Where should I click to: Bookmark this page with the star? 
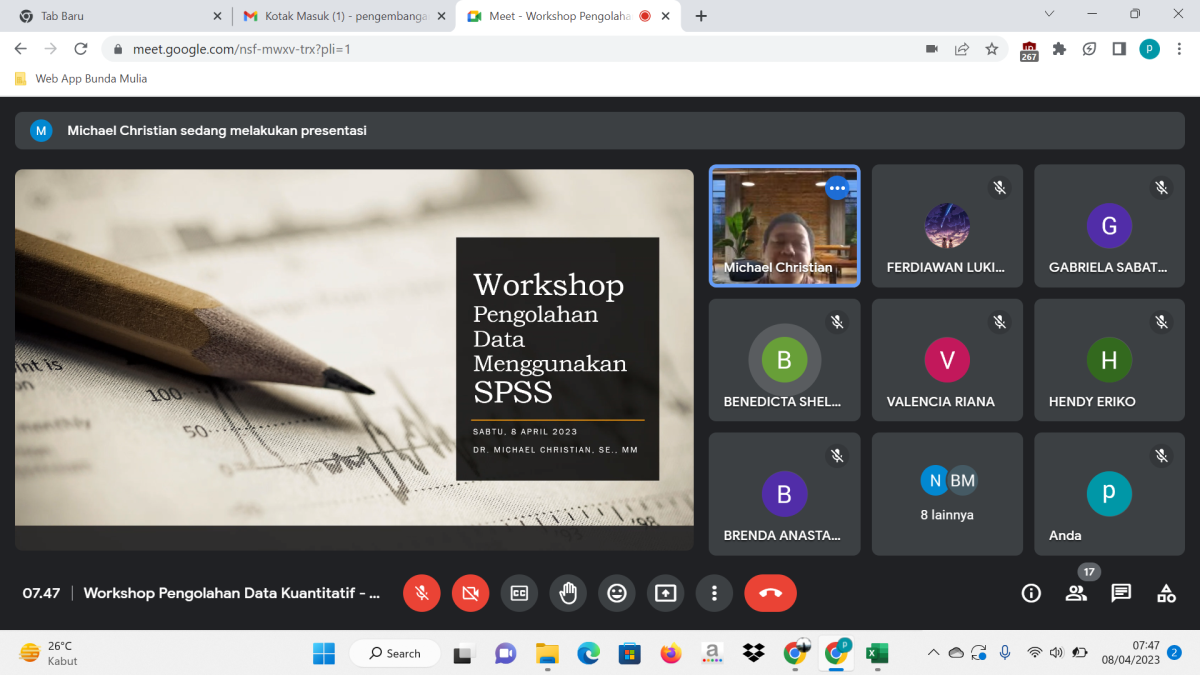coord(992,49)
